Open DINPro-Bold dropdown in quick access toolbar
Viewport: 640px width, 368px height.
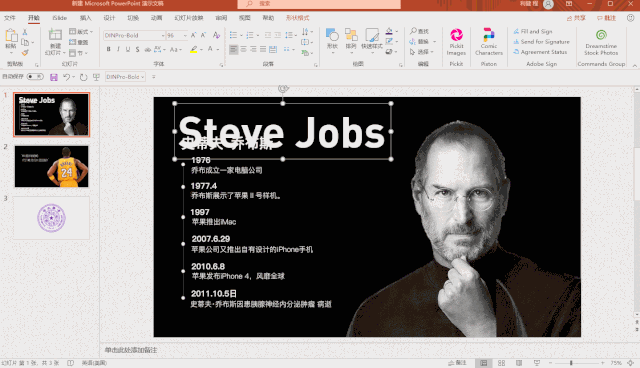(x=143, y=77)
